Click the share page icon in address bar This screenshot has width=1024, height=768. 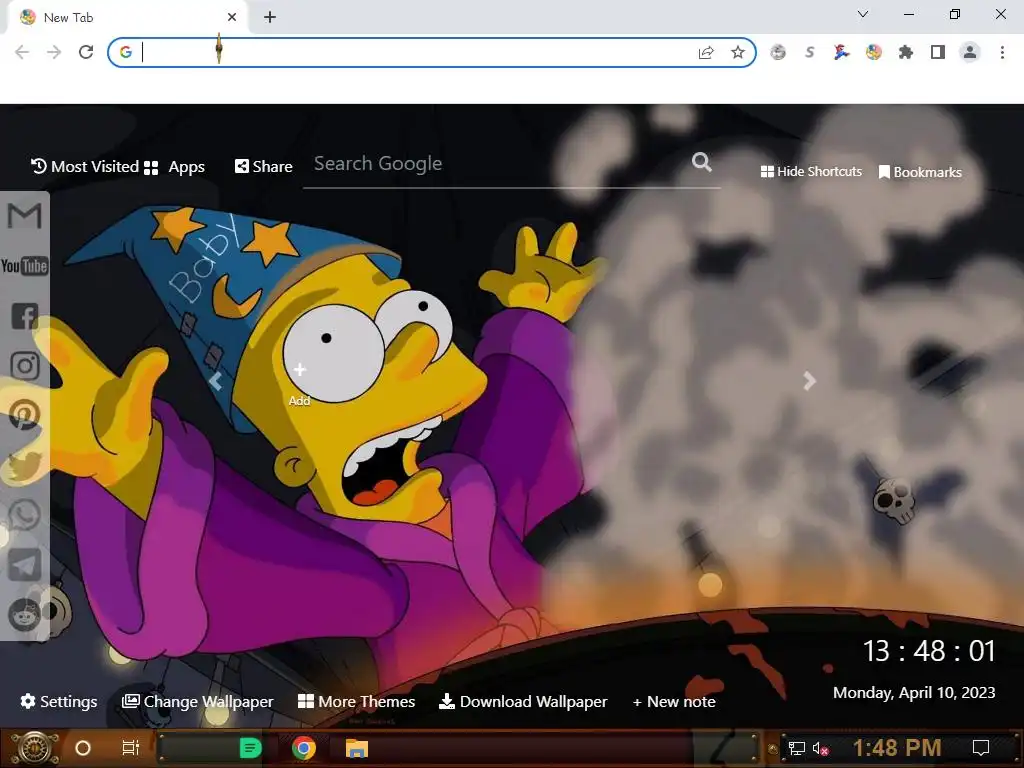706,52
